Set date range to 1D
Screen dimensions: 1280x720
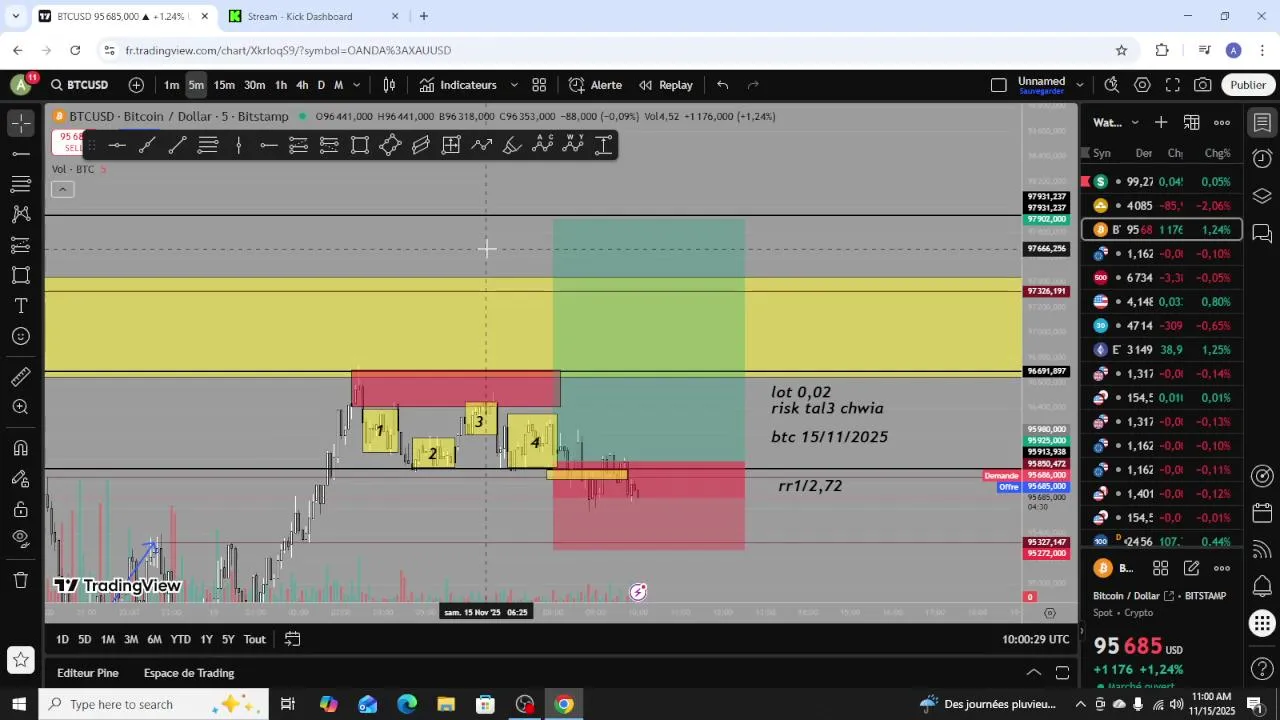[62, 639]
